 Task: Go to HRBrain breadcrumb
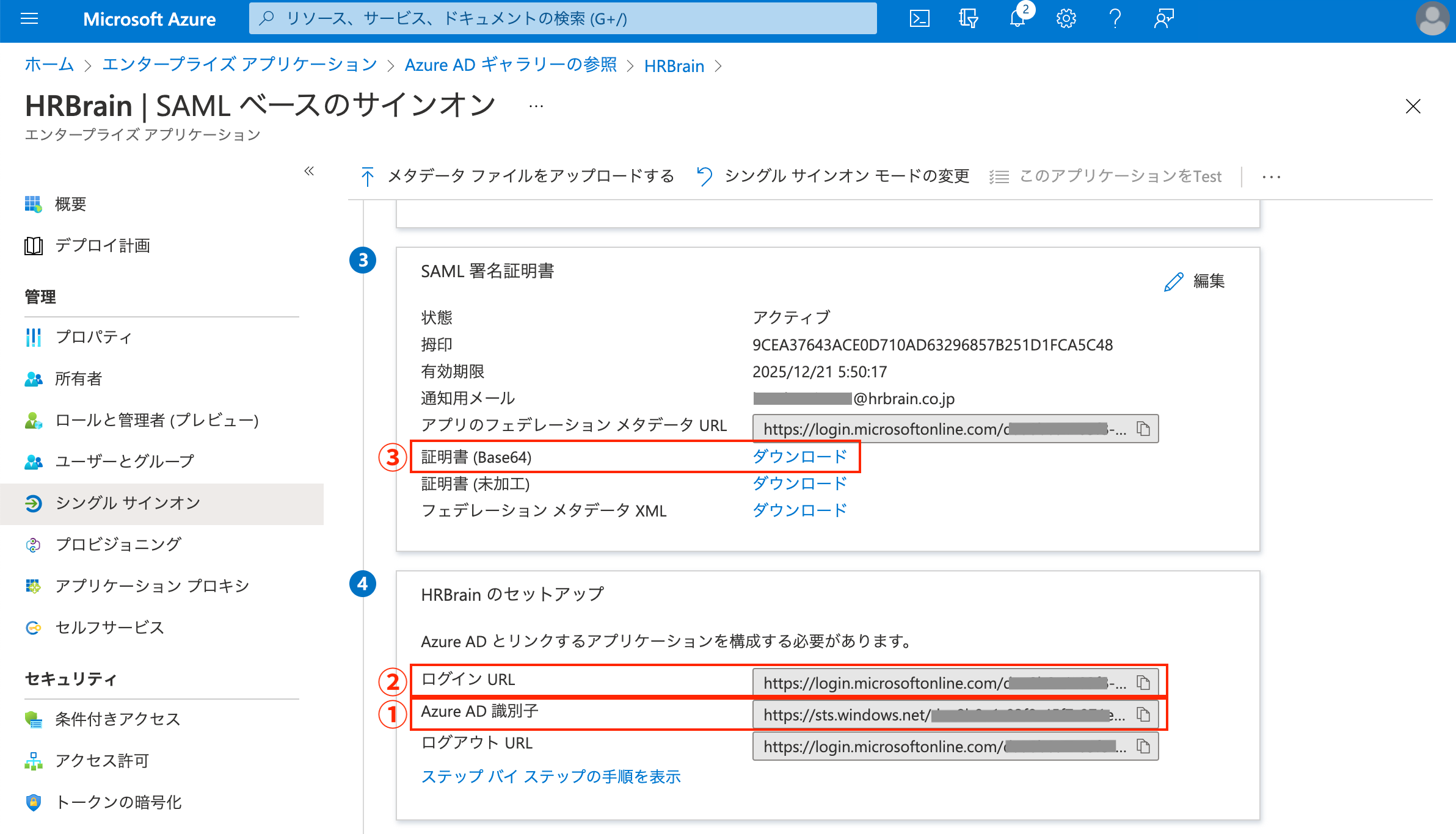click(x=674, y=65)
